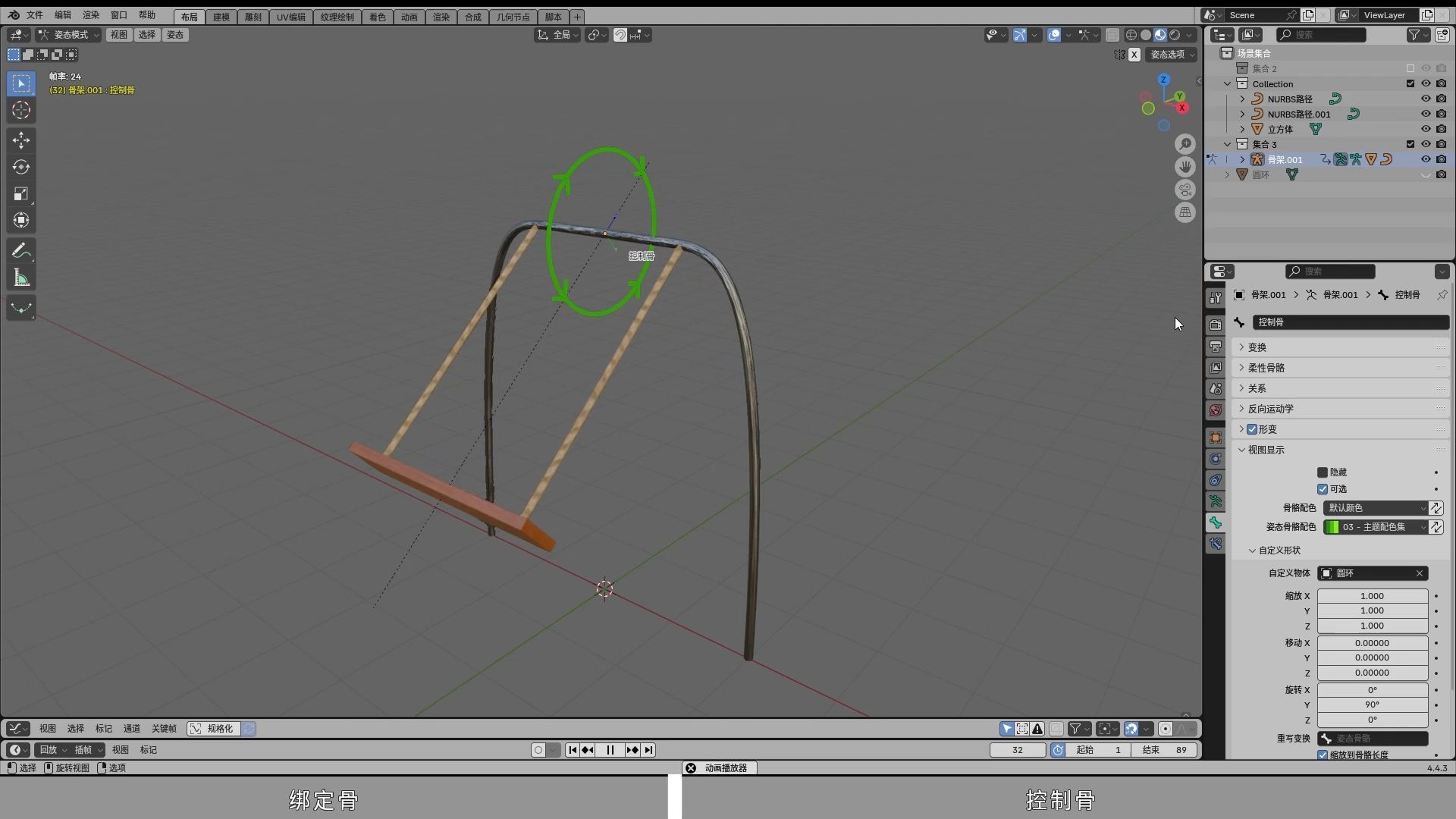Clear the 回环 custom object with its X button
Screen dimensions: 1456x819
1419,573
